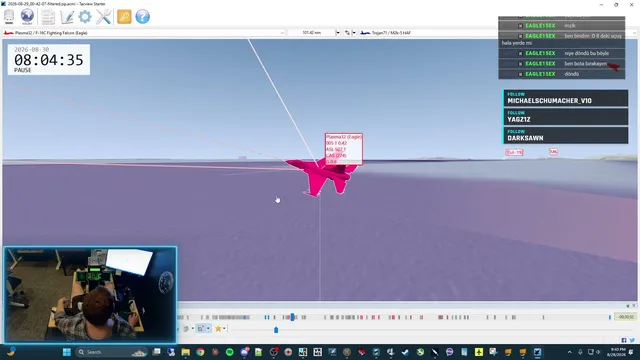Screen dimensions: 640x360
Task: Click chat message 'niye döndü bu böyle'
Action: [586, 53]
